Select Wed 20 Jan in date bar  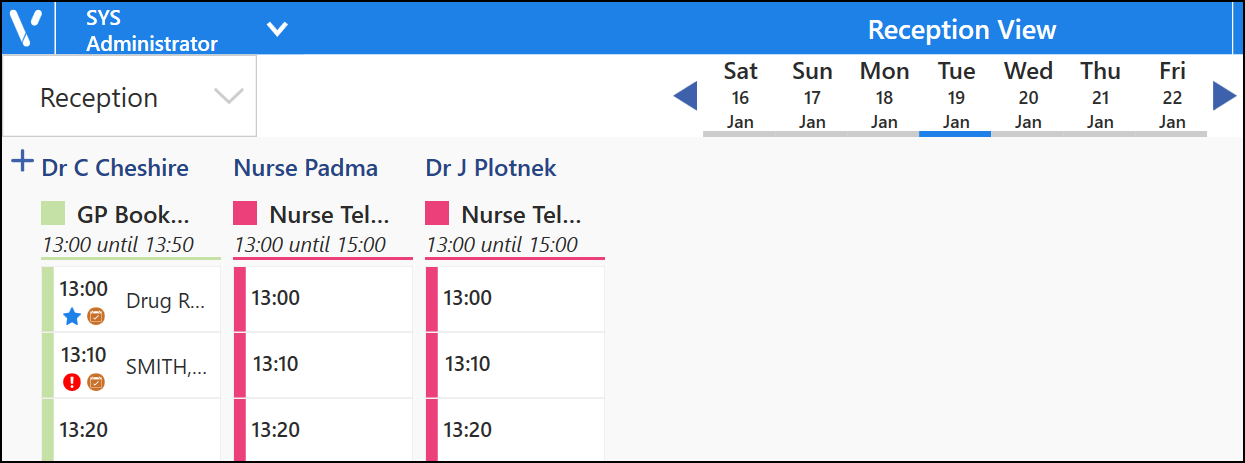point(1028,96)
